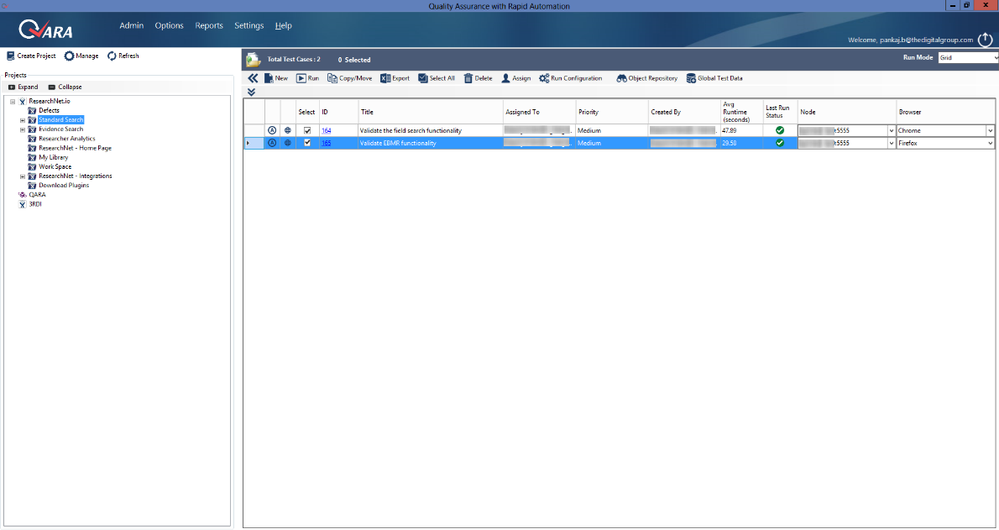The image size is (999, 530).
Task: Open test case ID 165 link
Action: tap(326, 143)
